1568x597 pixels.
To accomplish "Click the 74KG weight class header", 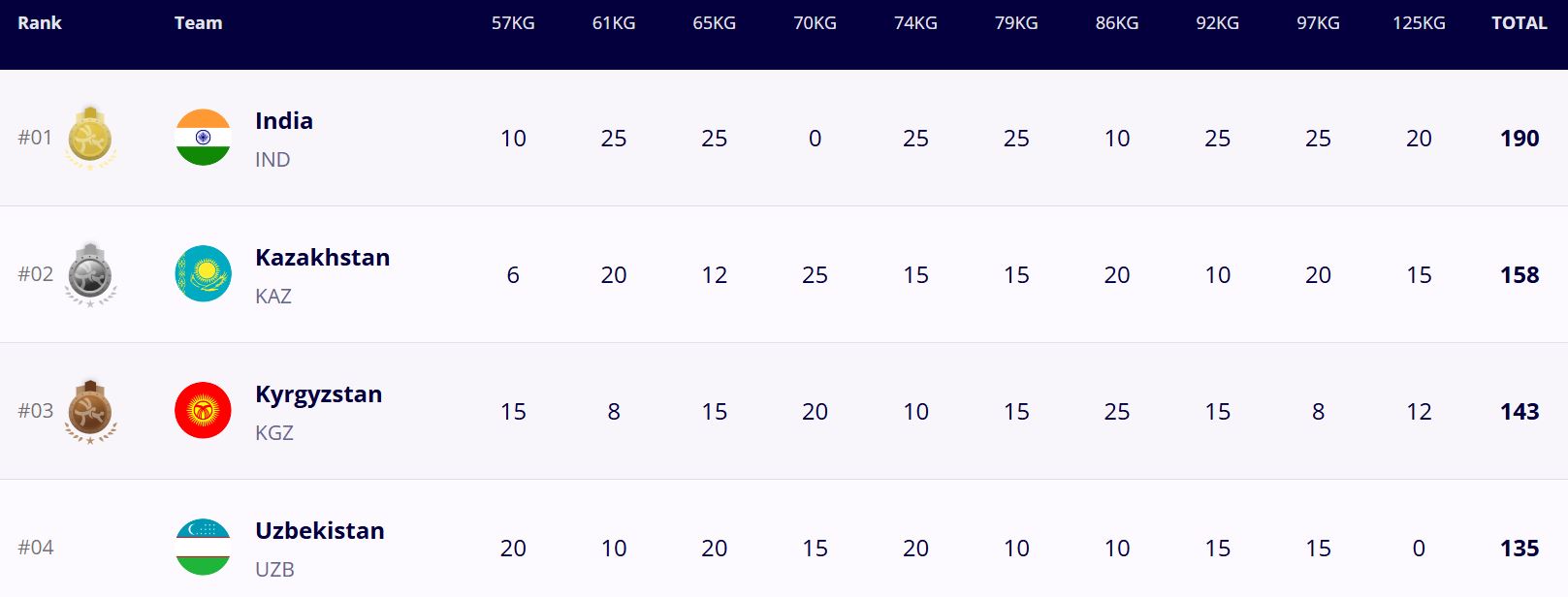I will tap(915, 23).
